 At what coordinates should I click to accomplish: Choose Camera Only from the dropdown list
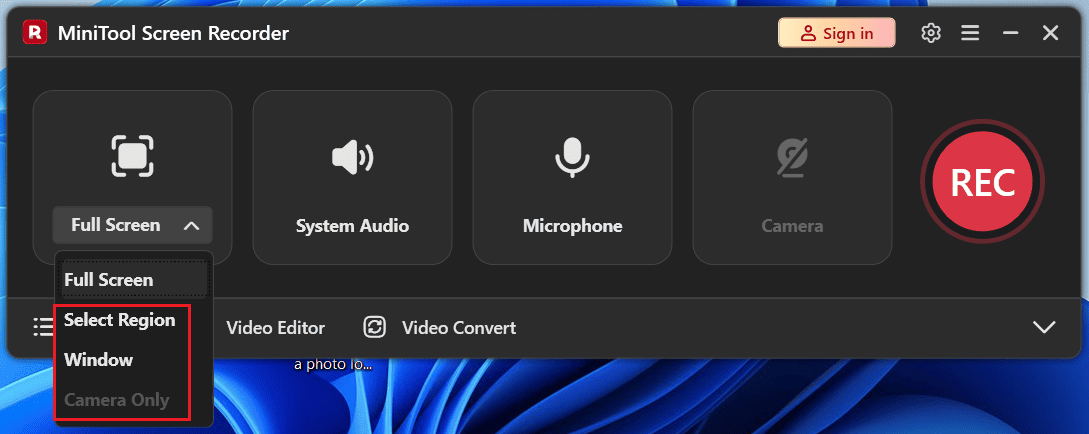click(x=117, y=400)
